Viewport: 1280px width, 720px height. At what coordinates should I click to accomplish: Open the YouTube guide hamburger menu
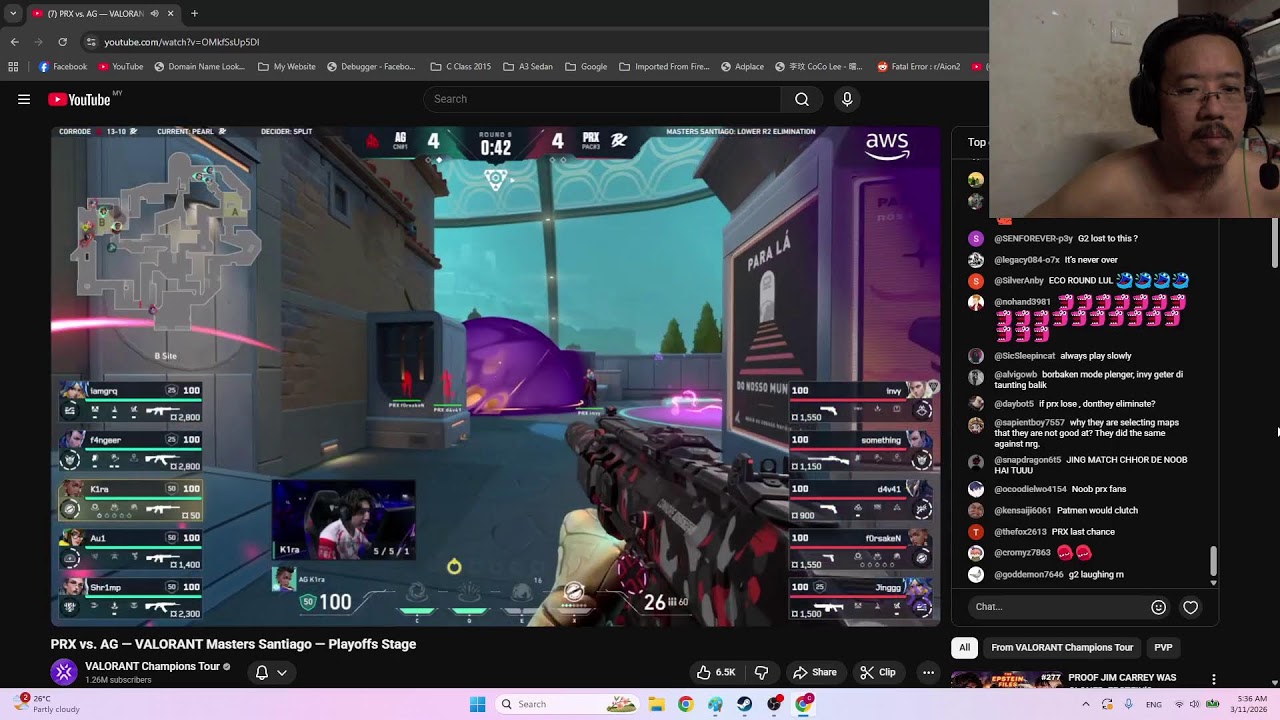pyautogui.click(x=24, y=99)
